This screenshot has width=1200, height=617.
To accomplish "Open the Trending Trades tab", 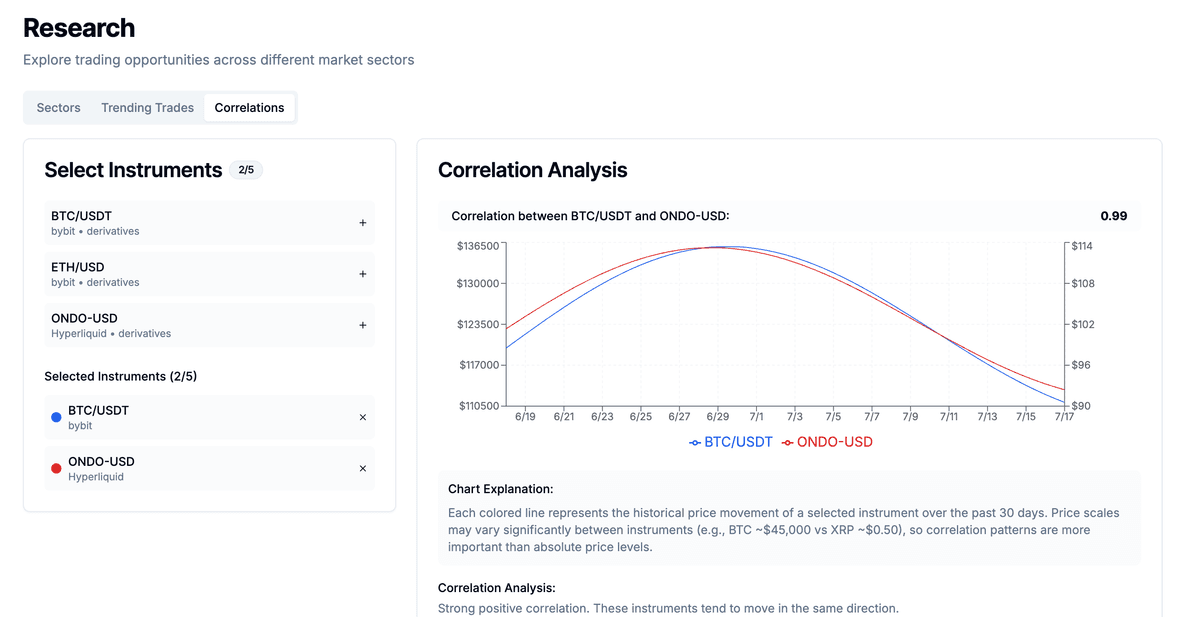I will pyautogui.click(x=147, y=107).
